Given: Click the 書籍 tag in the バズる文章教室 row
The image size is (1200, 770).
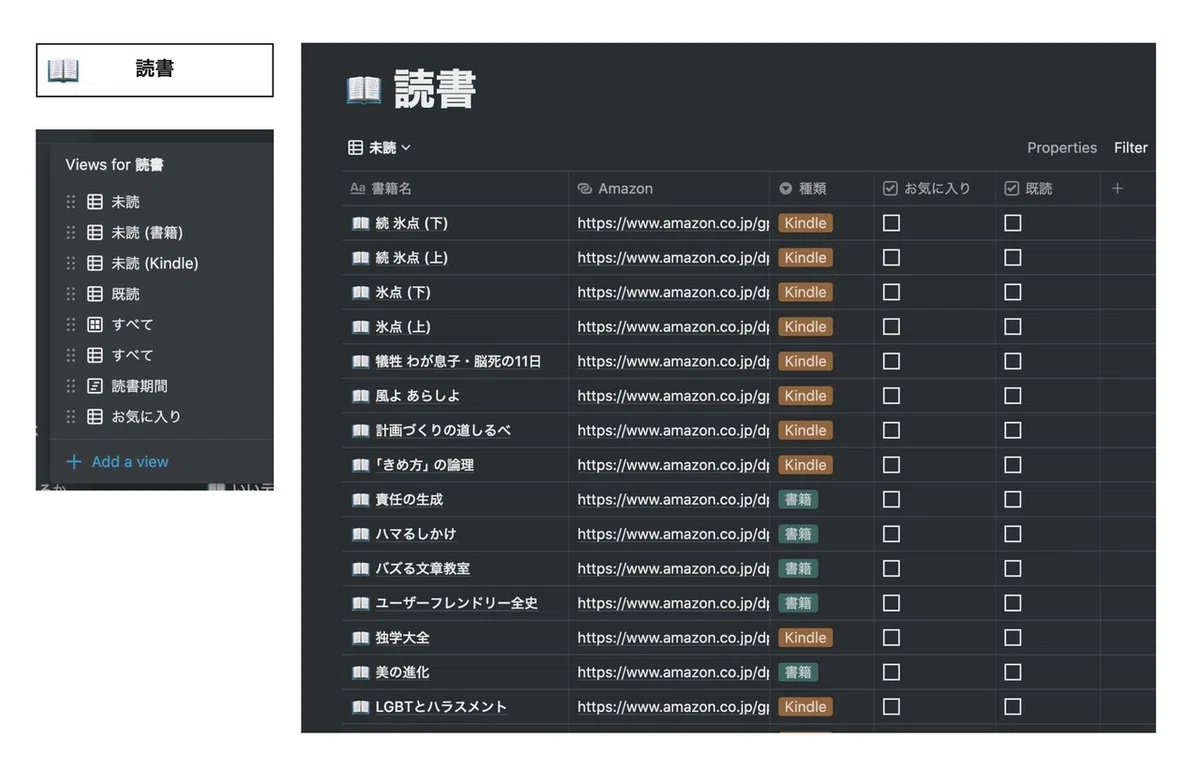Looking at the screenshot, I should tap(798, 568).
